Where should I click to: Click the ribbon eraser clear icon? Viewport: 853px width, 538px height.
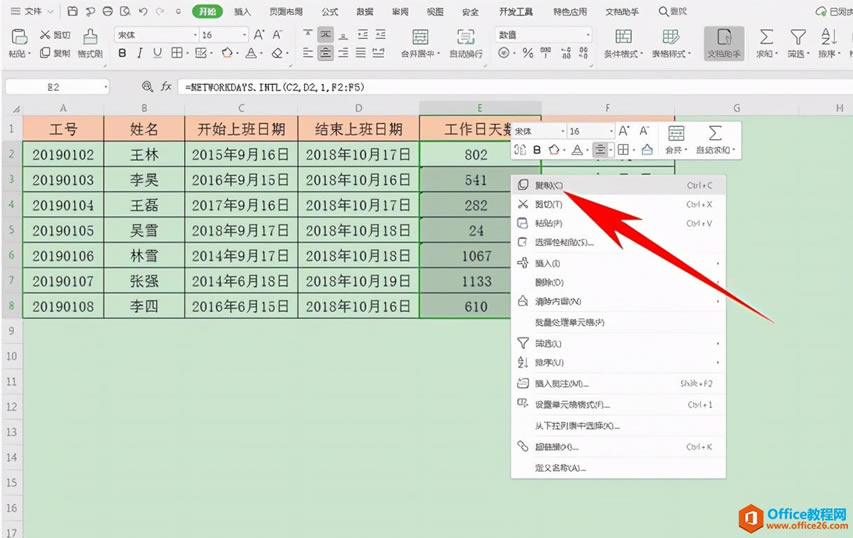(x=277, y=53)
